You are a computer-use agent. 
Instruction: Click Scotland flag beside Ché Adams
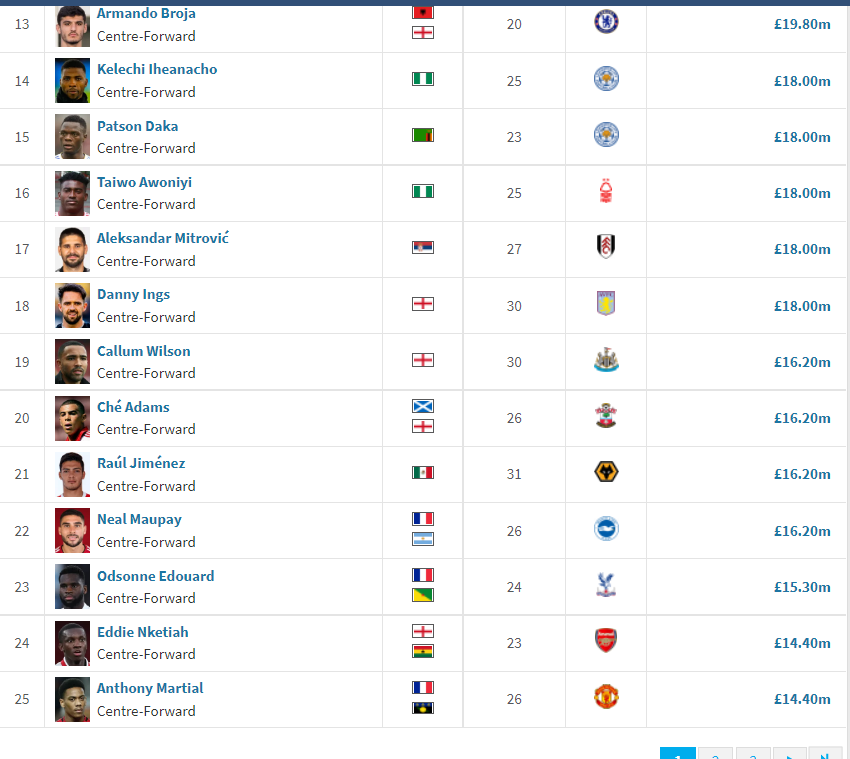pyautogui.click(x=423, y=407)
